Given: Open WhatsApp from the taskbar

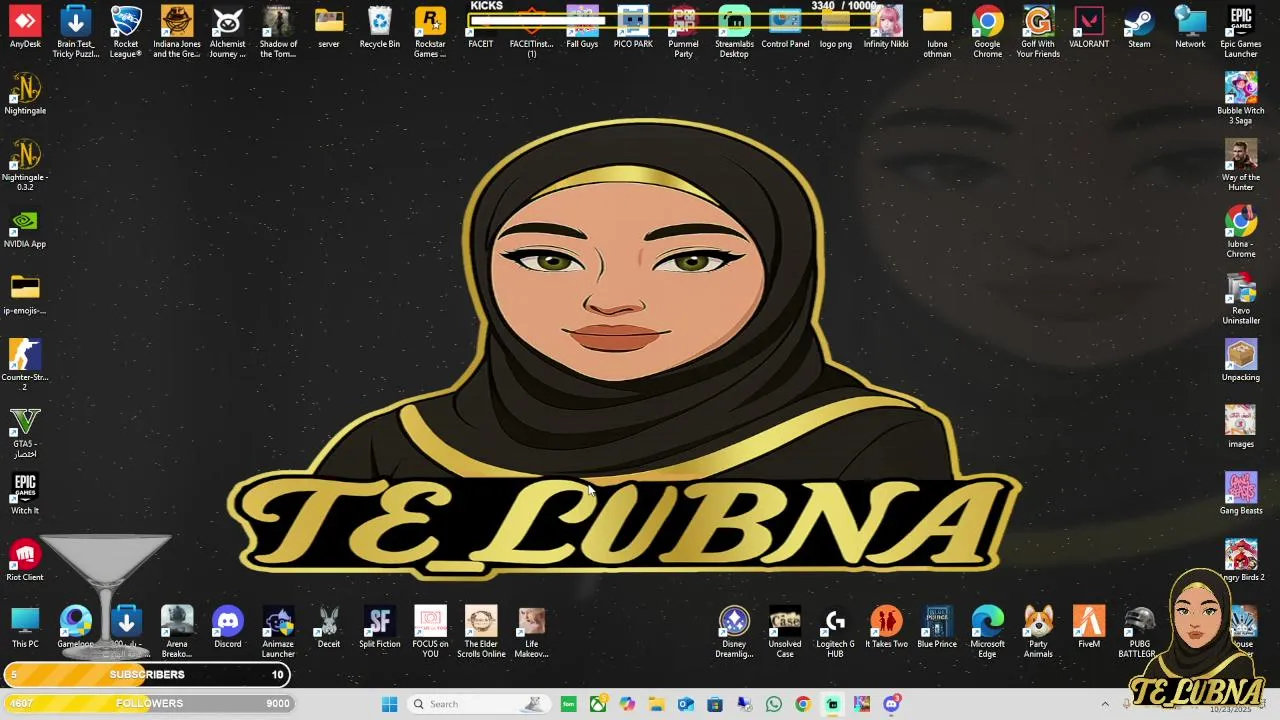Looking at the screenshot, I should click(x=773, y=704).
